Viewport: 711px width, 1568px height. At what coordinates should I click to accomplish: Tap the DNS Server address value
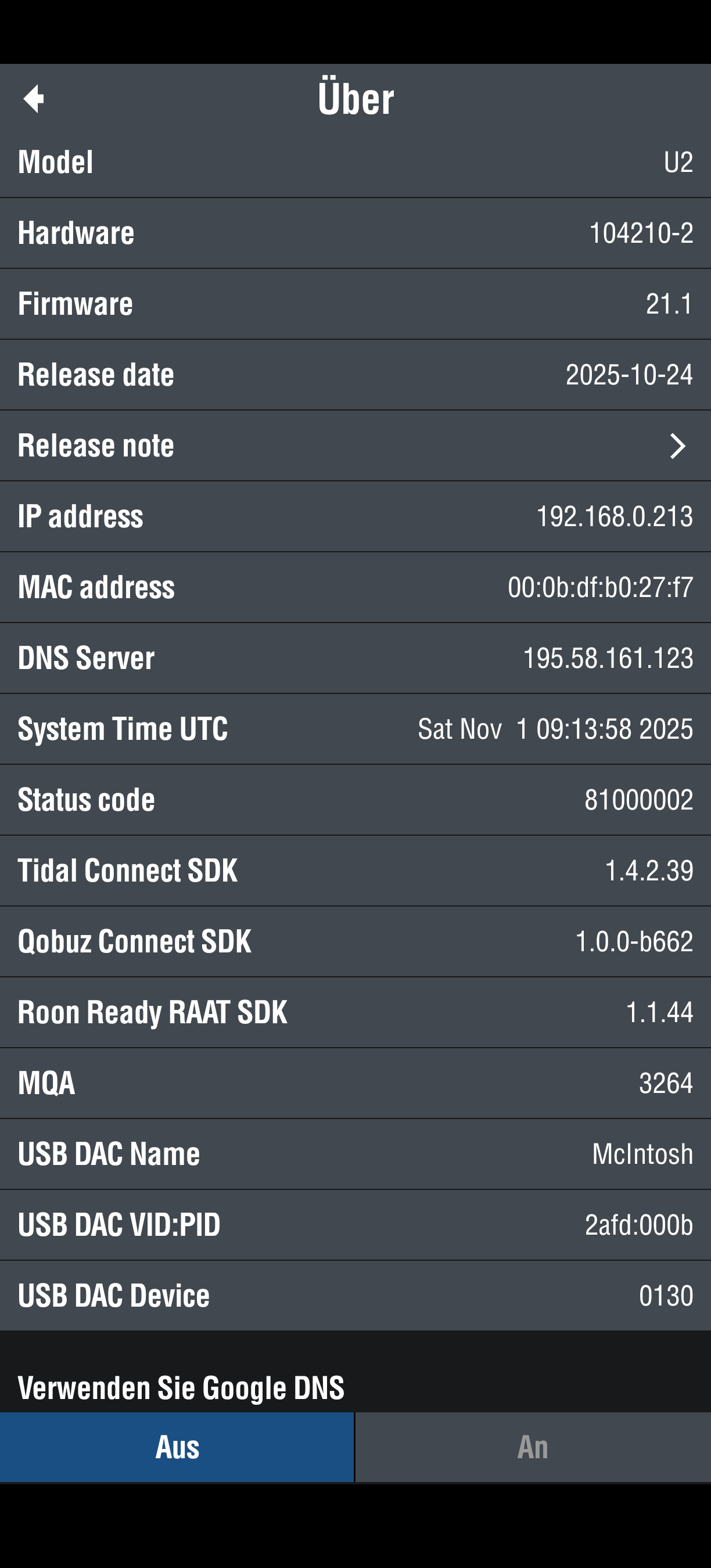[x=608, y=658]
